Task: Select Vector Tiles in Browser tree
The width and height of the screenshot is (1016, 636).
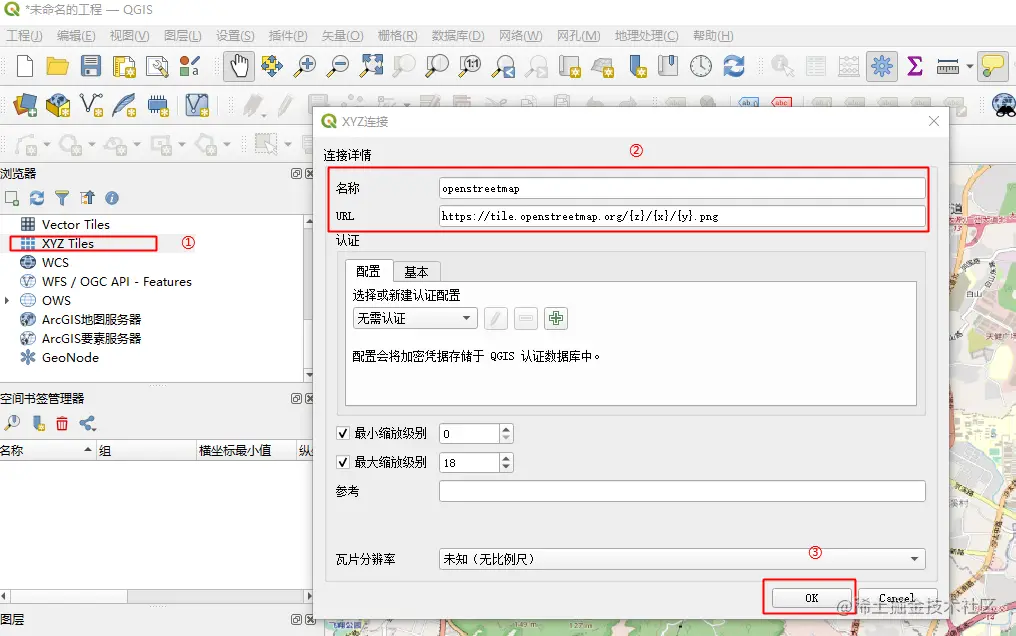Action: [76, 225]
